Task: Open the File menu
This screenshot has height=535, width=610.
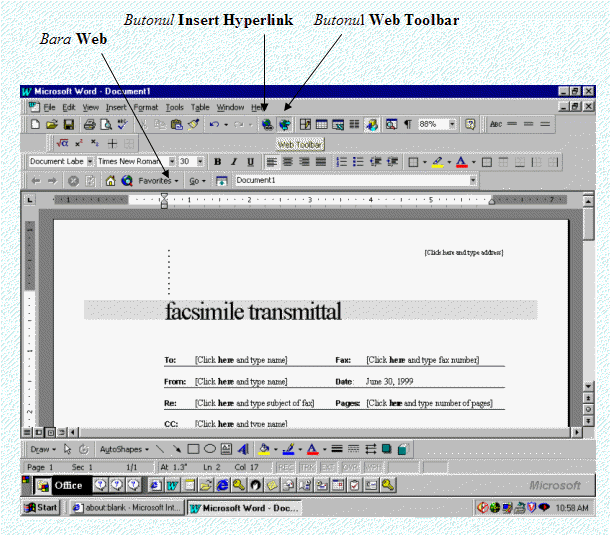Action: click(x=49, y=107)
